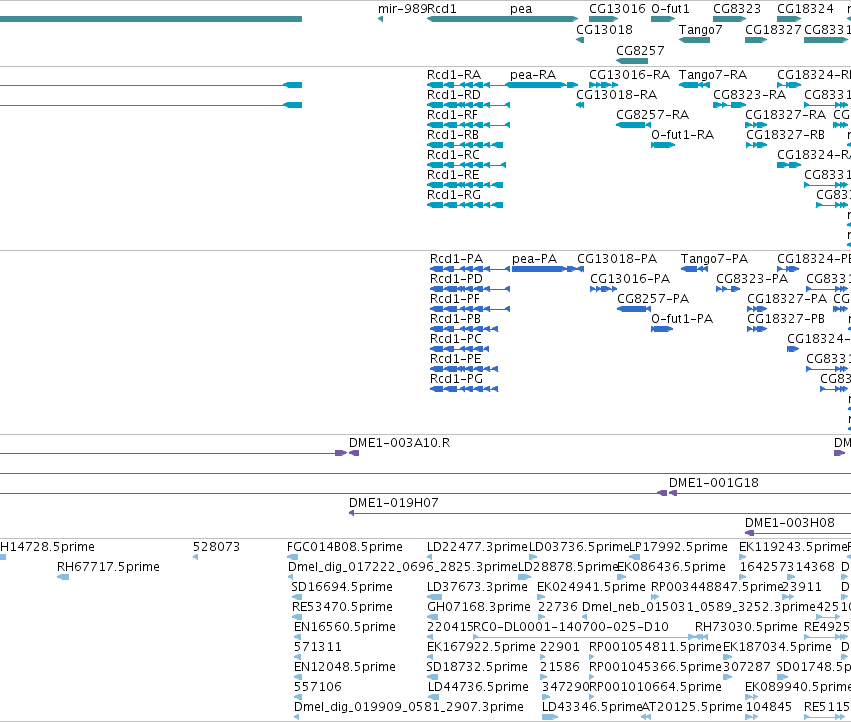Click the Rcd1-RC transcript label

[x=453, y=155]
